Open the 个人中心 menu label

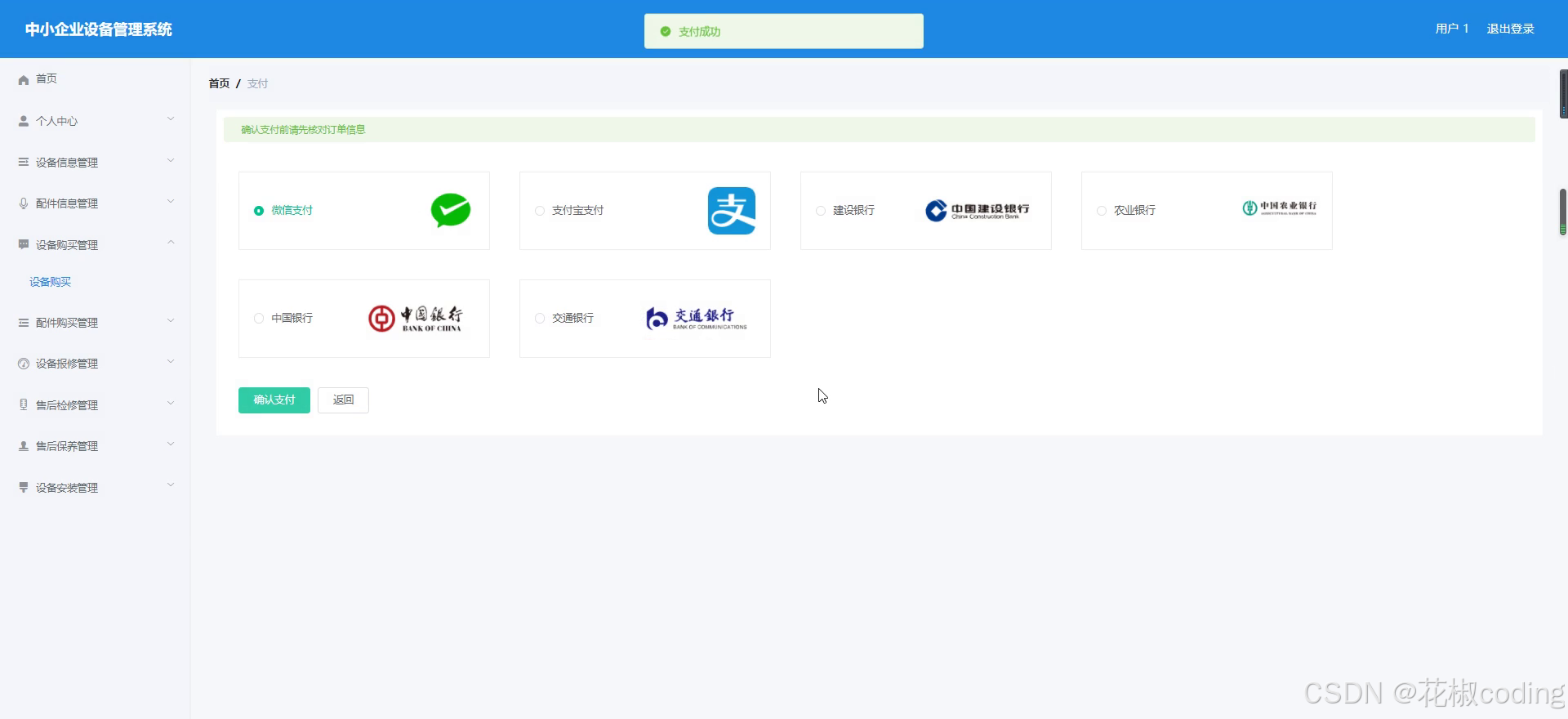point(57,121)
